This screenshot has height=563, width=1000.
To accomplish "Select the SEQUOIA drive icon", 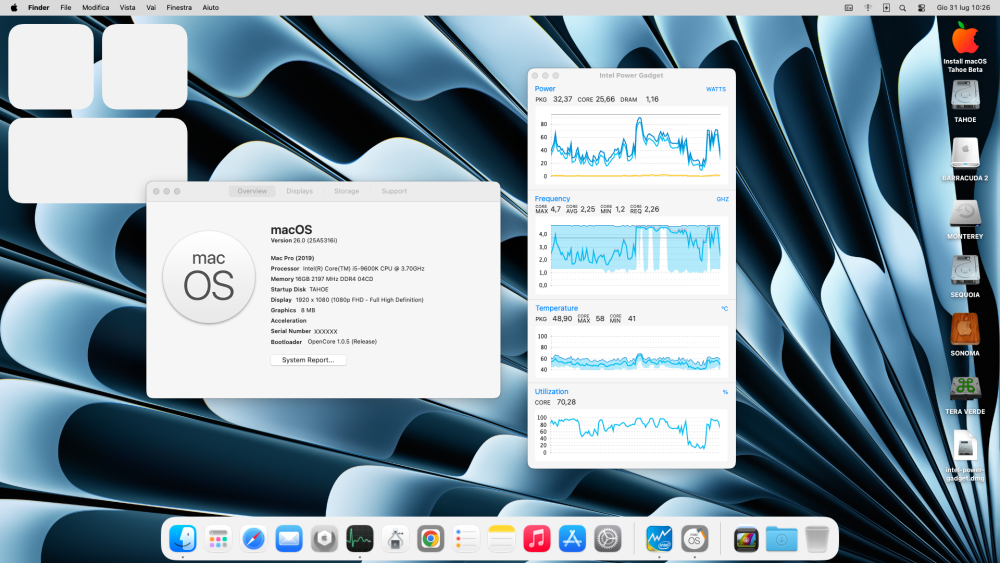I will (x=965, y=276).
